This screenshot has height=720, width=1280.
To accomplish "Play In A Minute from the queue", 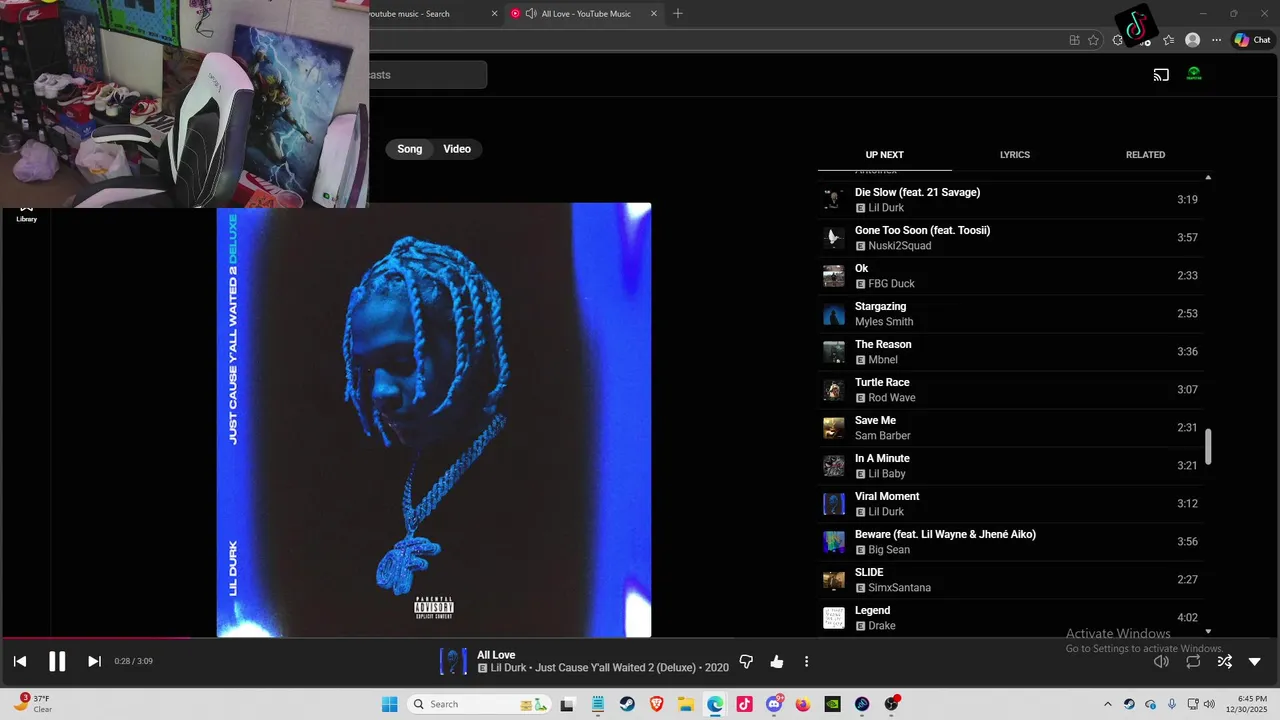I will 1010,466.
